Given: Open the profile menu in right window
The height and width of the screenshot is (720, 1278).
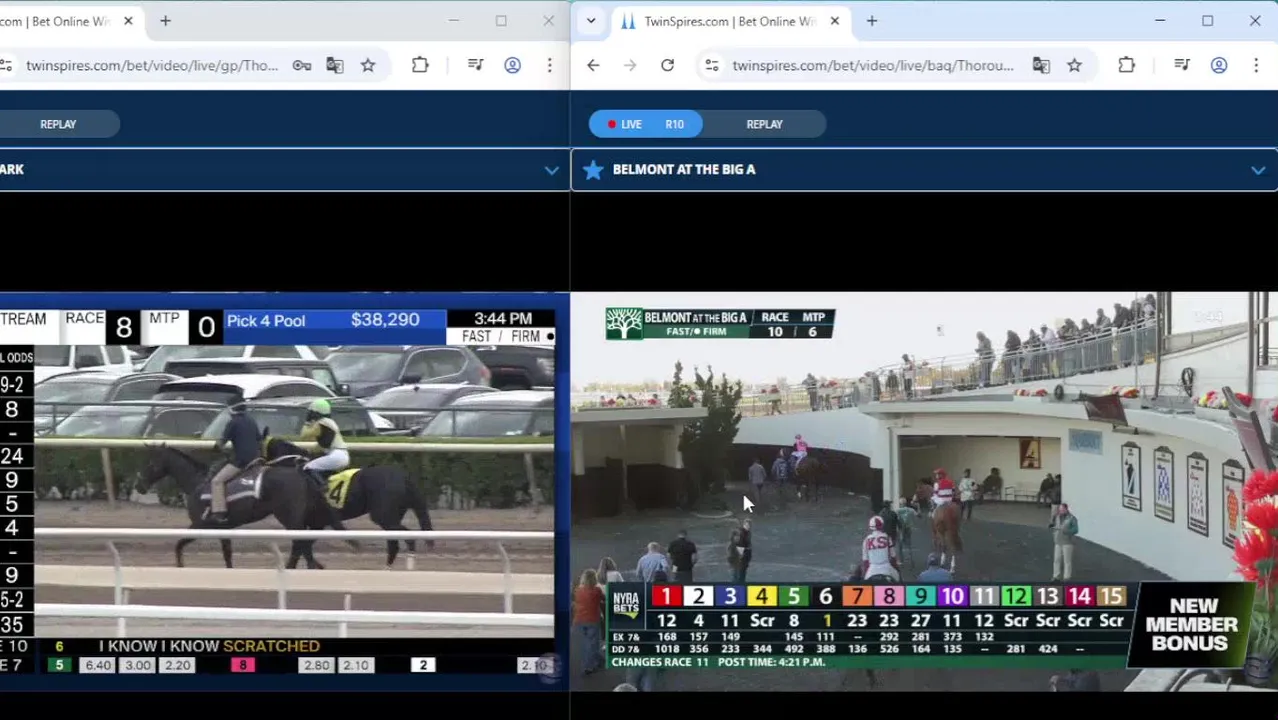Looking at the screenshot, I should [1219, 65].
